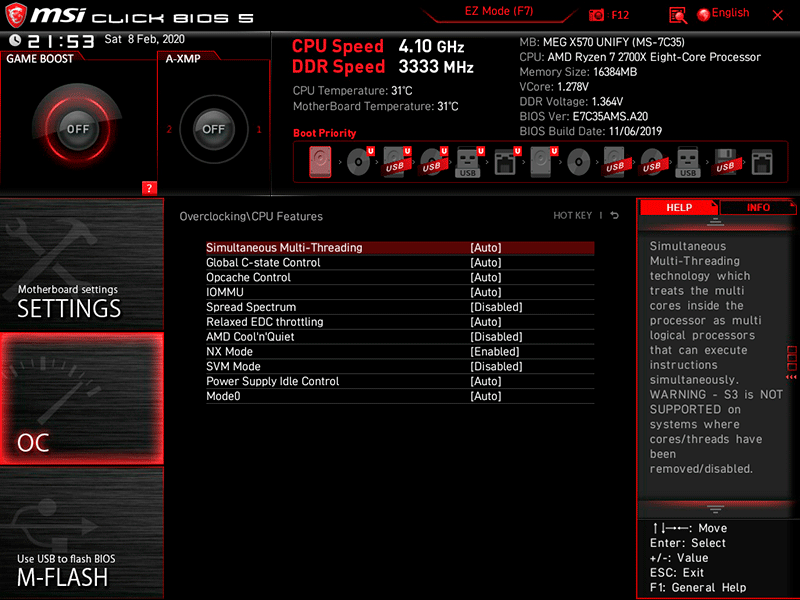The width and height of the screenshot is (800, 600).
Task: Open the HOT KEY list
Action: pyautogui.click(x=572, y=215)
